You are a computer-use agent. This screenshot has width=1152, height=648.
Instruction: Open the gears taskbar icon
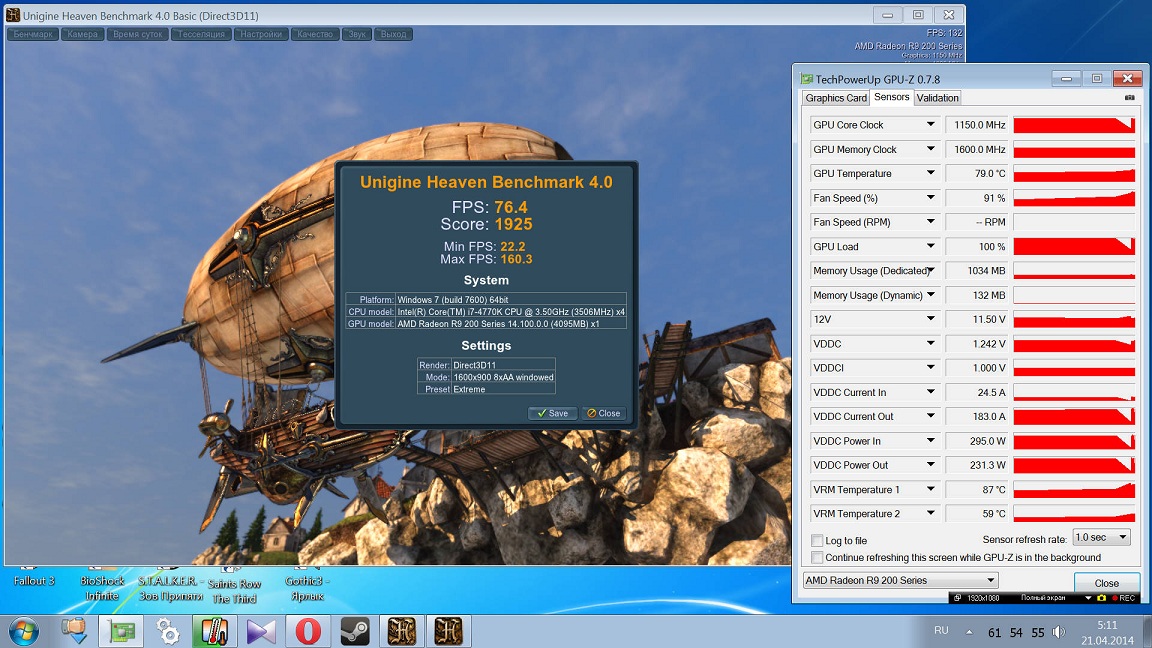coord(168,631)
